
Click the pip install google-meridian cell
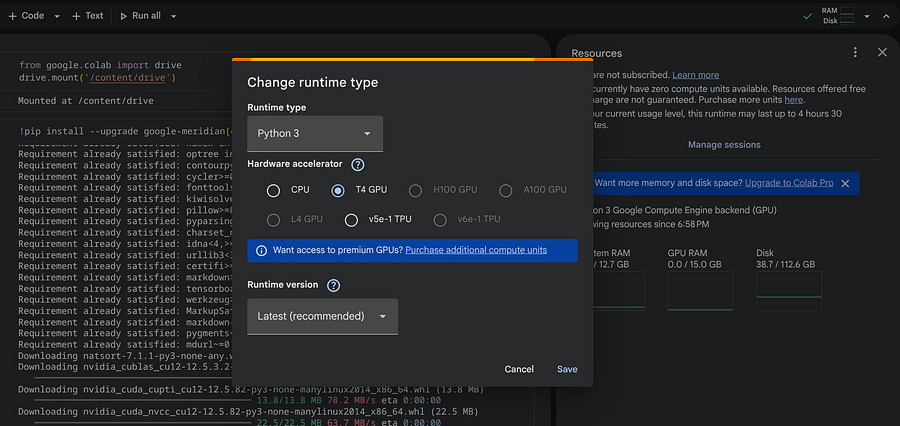click(x=125, y=131)
